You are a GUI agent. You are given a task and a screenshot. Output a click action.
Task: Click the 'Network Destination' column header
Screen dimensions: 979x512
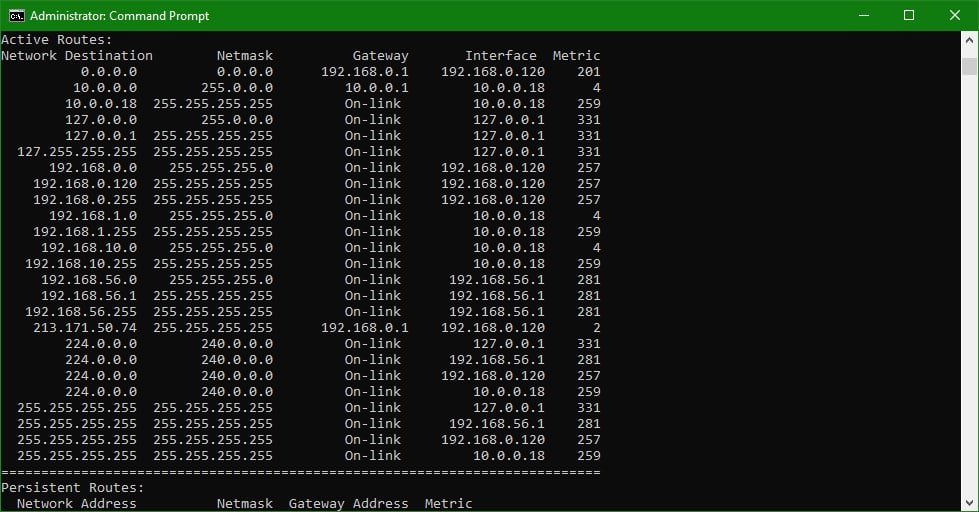(x=77, y=56)
